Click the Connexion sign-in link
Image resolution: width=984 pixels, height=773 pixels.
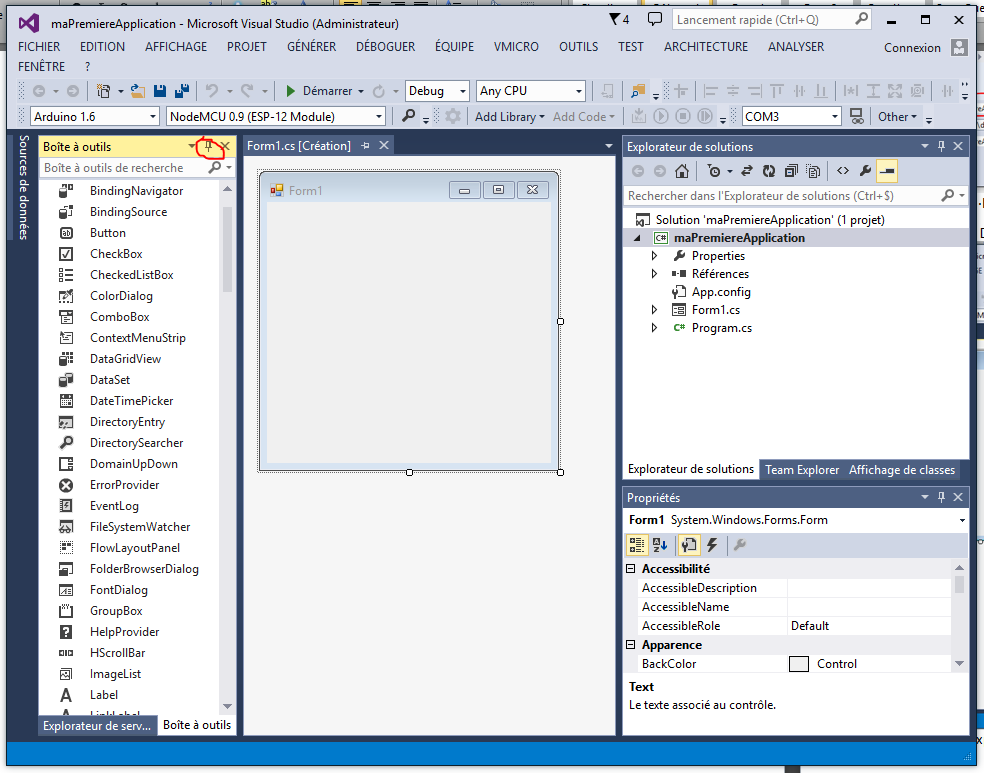[x=912, y=48]
